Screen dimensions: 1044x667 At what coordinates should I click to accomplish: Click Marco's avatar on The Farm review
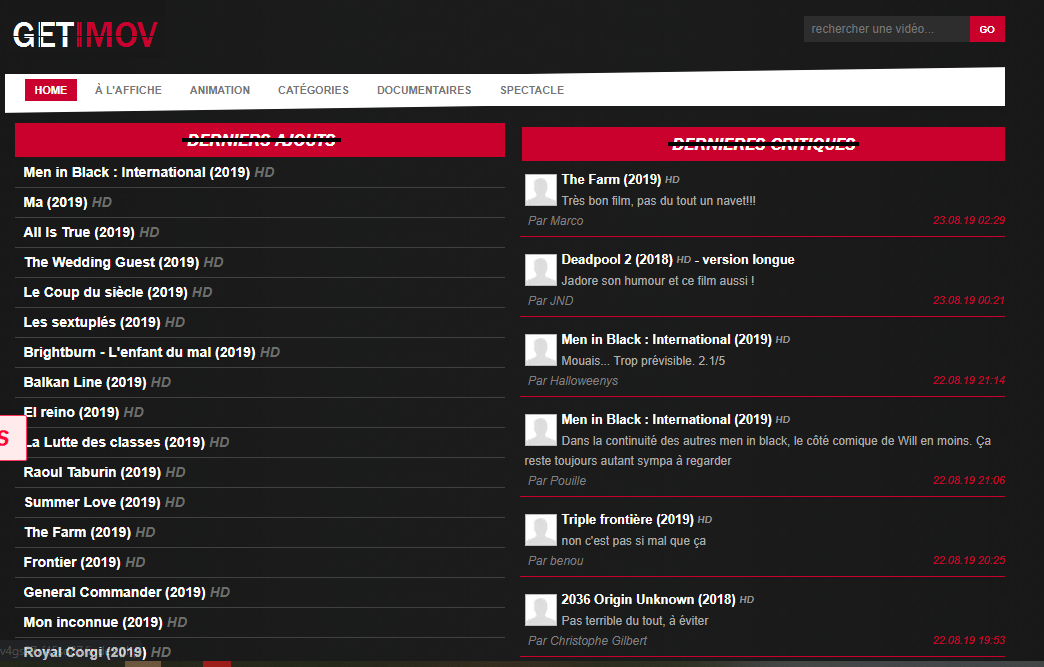541,190
